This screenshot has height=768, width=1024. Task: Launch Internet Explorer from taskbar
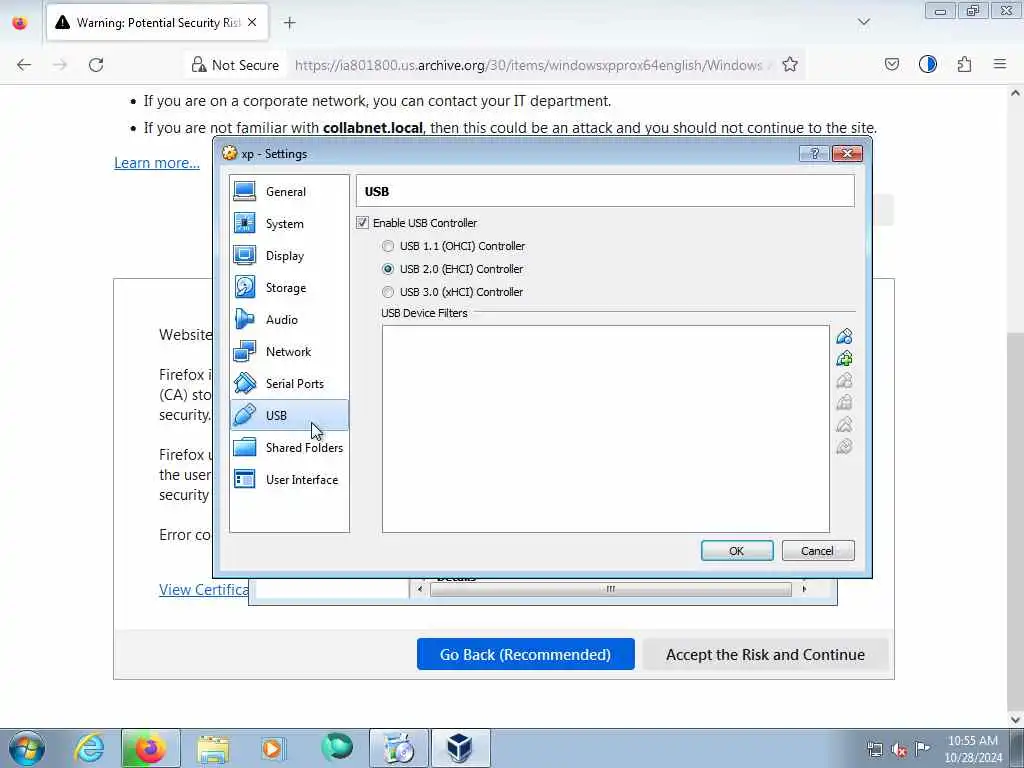click(x=89, y=748)
